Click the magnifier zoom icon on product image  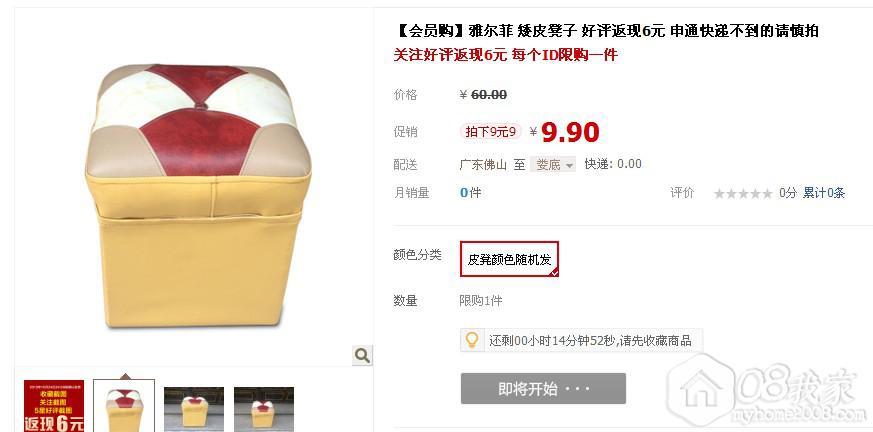tap(362, 355)
